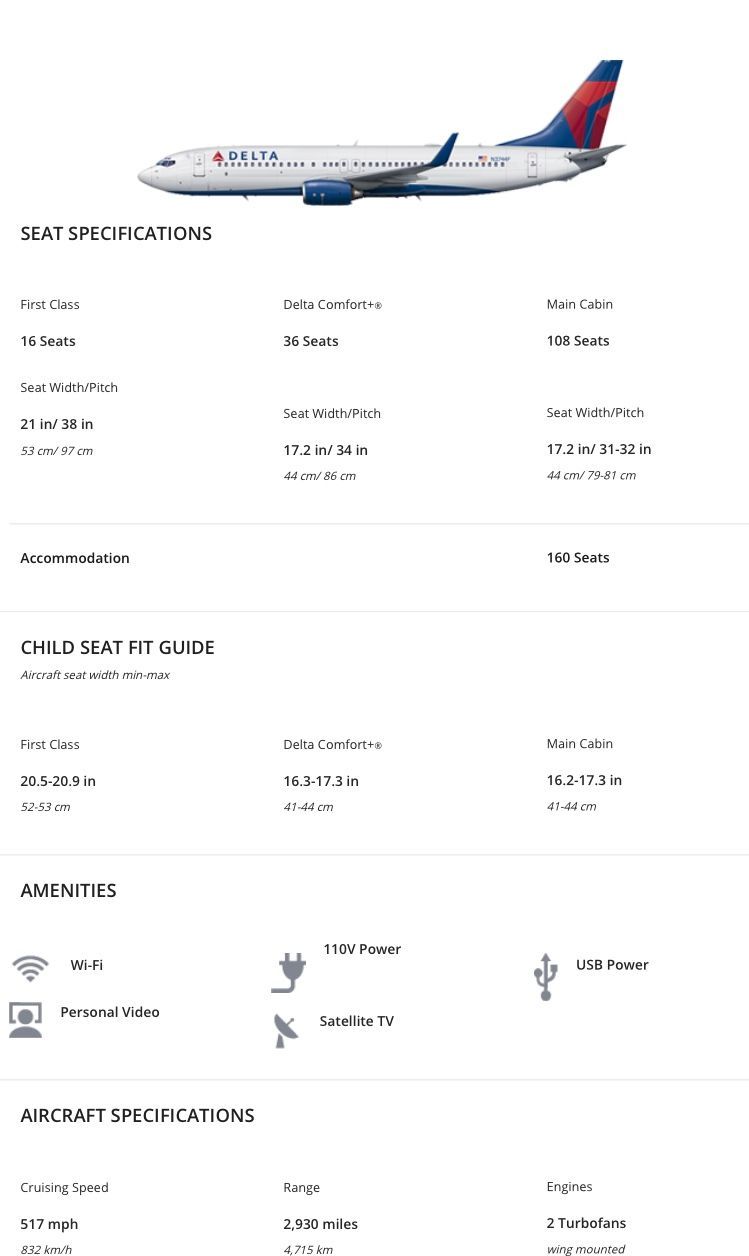Select the Satellite TV label
Viewport: 749px width, 1256px height.
(357, 1021)
